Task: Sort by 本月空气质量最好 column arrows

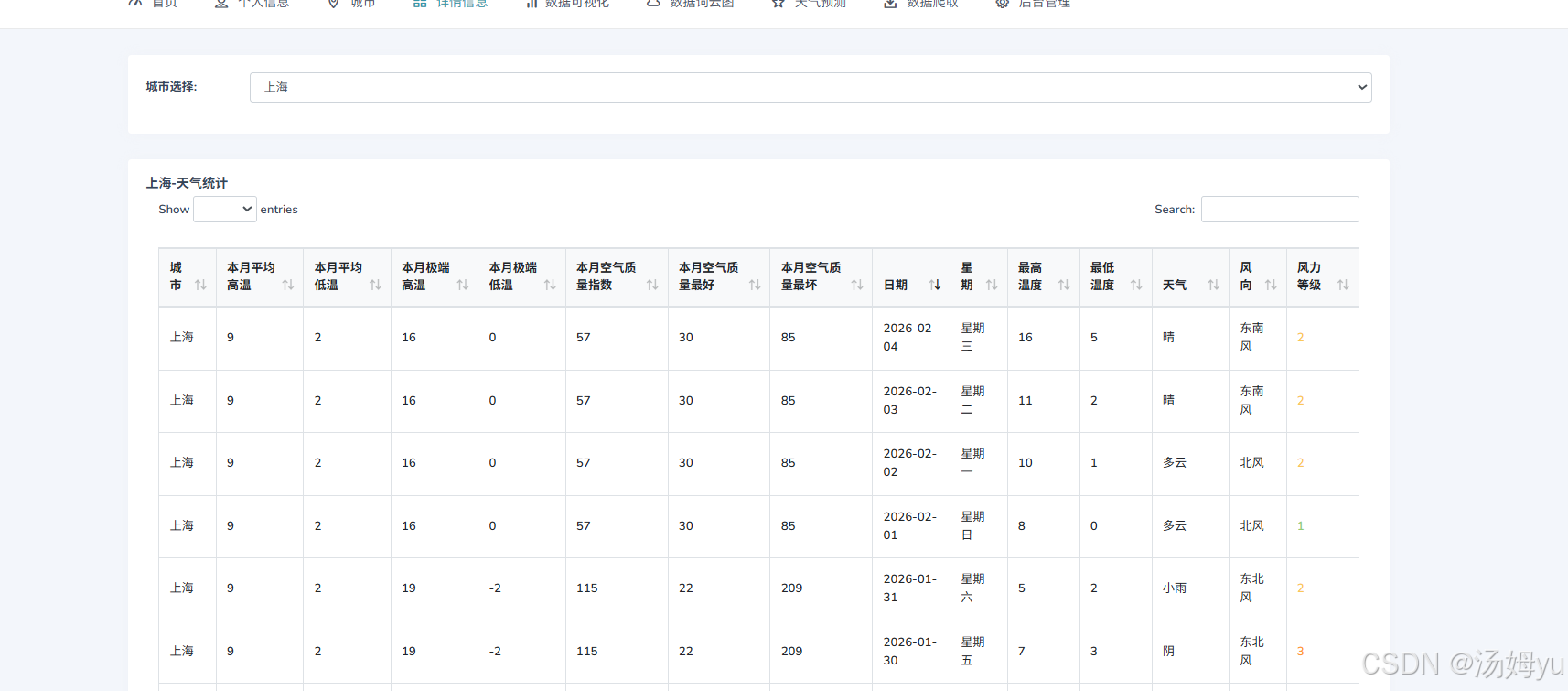Action: pos(755,285)
